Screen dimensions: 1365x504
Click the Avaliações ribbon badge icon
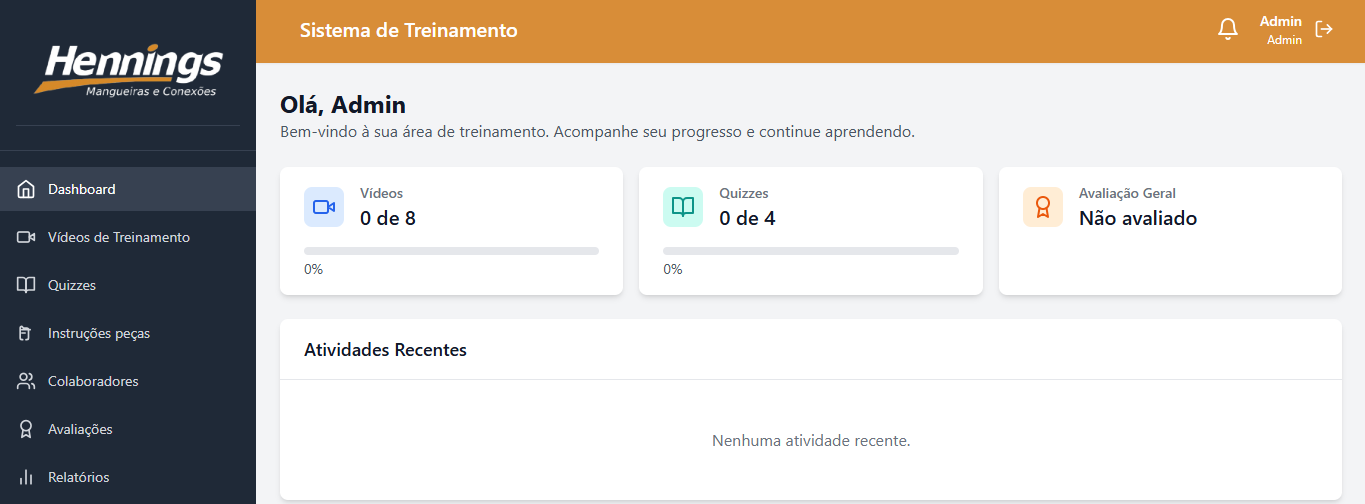[26, 429]
